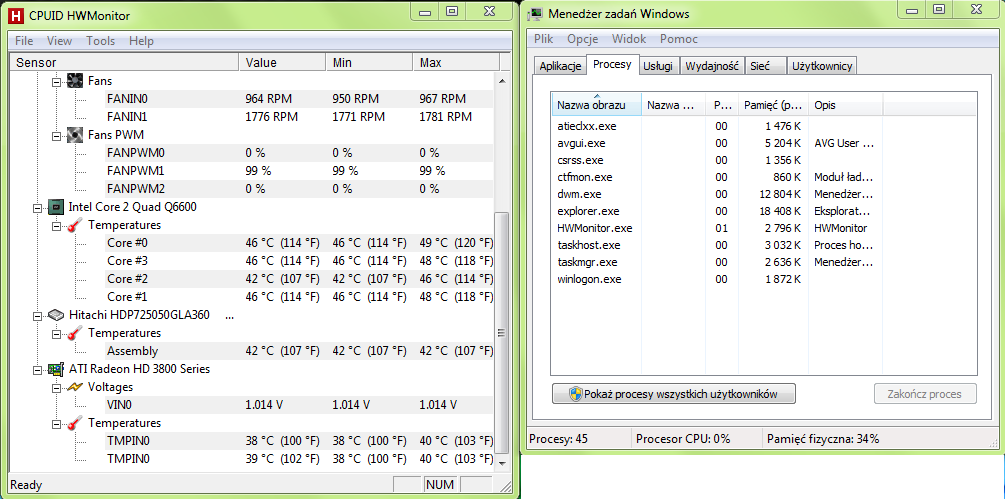Click HWMonitor scrollbar down arrow
1006x499 pixels.
502,462
